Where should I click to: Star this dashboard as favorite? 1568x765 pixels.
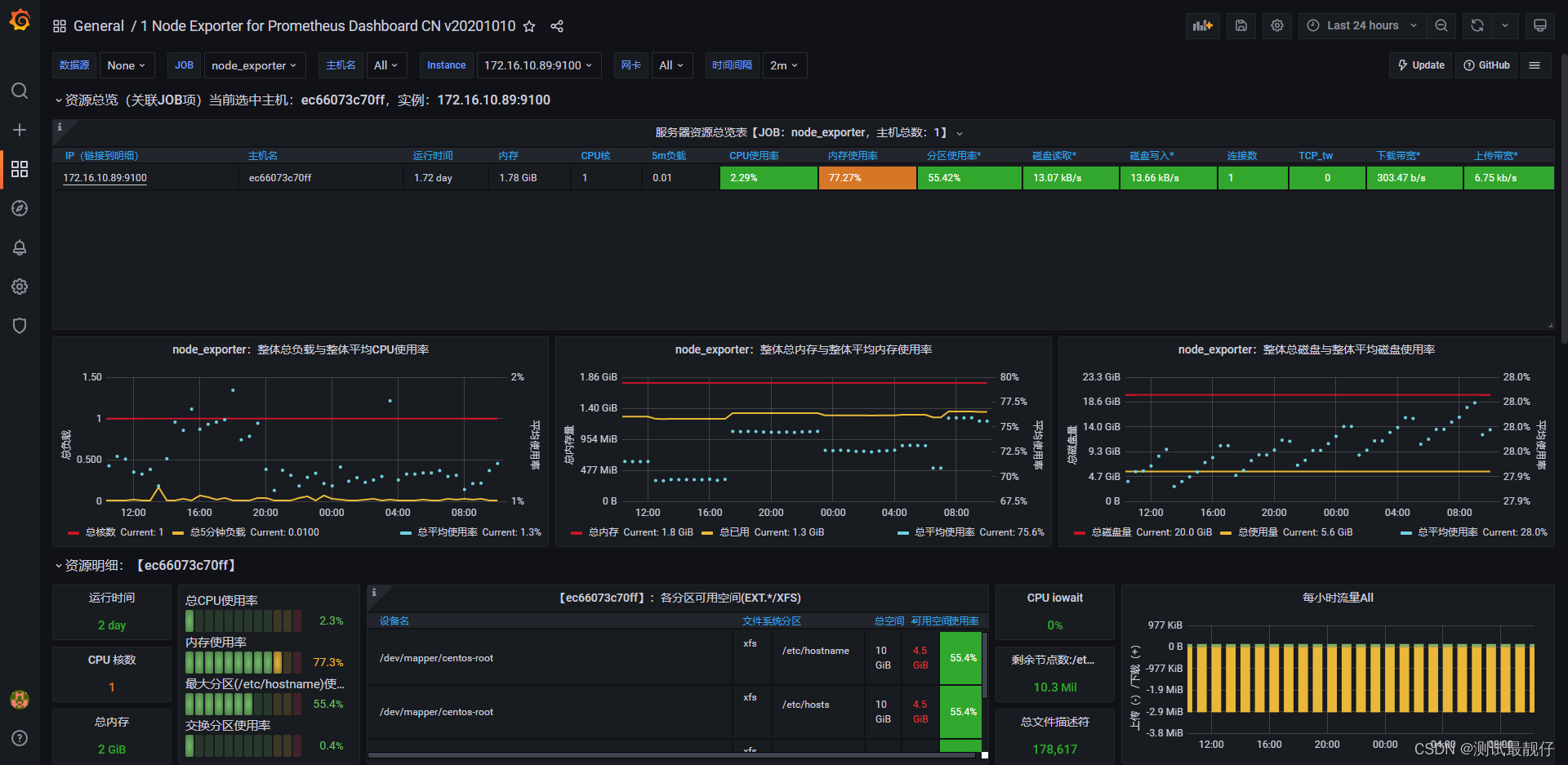[529, 26]
